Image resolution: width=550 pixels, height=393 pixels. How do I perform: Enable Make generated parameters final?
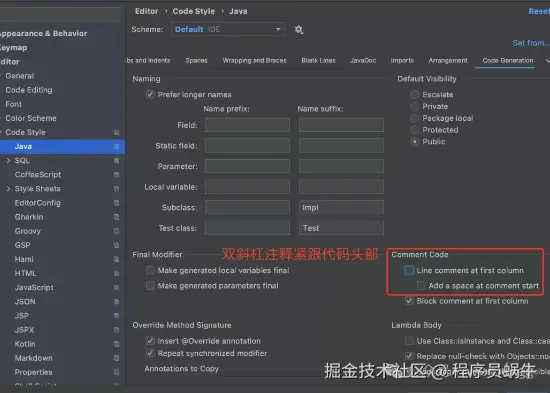click(x=150, y=286)
